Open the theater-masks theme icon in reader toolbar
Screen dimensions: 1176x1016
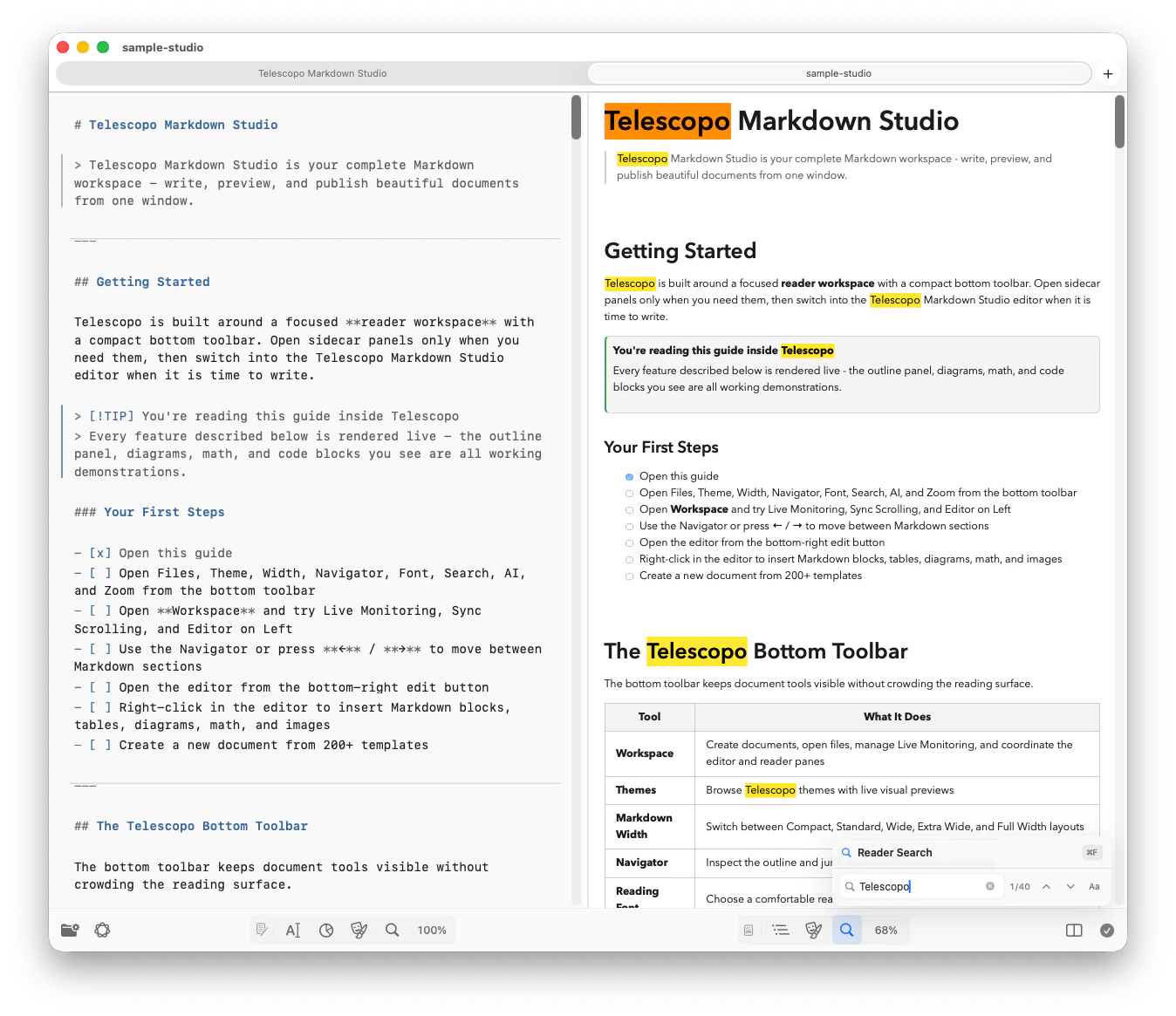click(814, 930)
